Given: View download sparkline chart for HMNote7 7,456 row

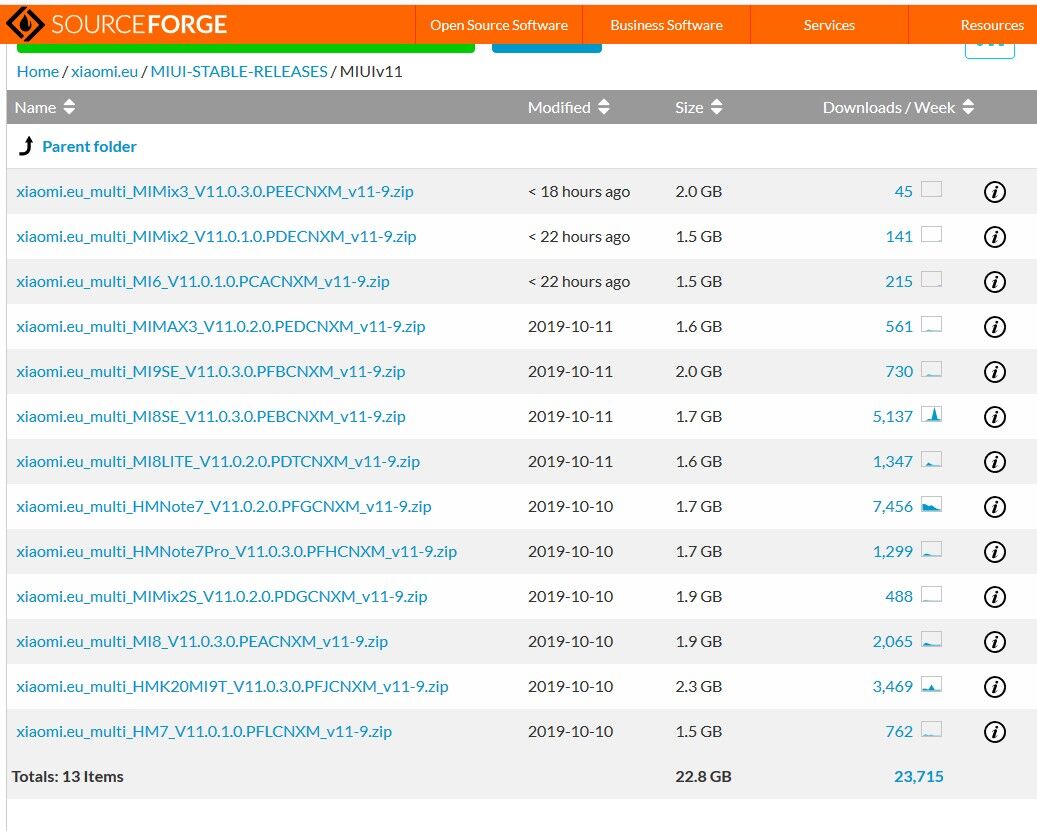Looking at the screenshot, I should 931,504.
